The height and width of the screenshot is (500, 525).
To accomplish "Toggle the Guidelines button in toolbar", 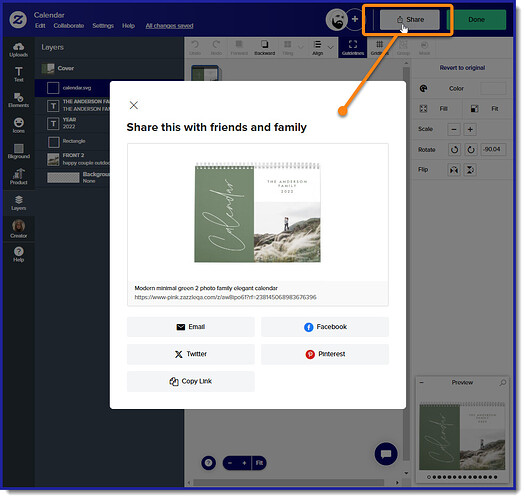I will point(353,48).
